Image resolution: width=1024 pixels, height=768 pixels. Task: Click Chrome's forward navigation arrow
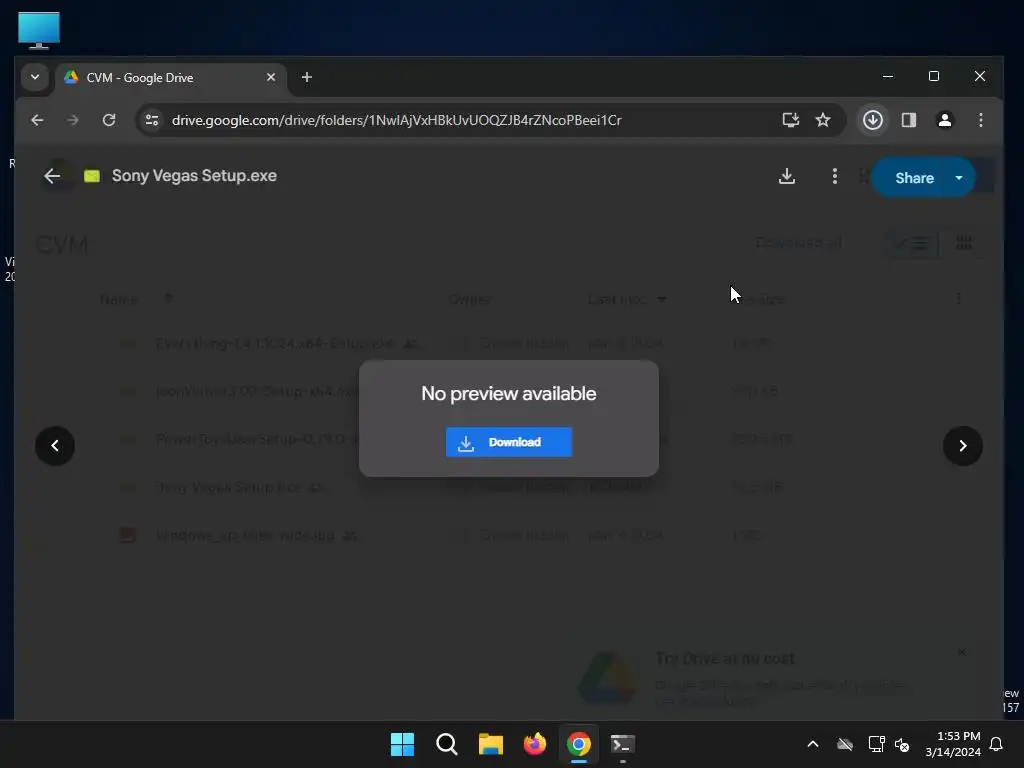[x=73, y=120]
